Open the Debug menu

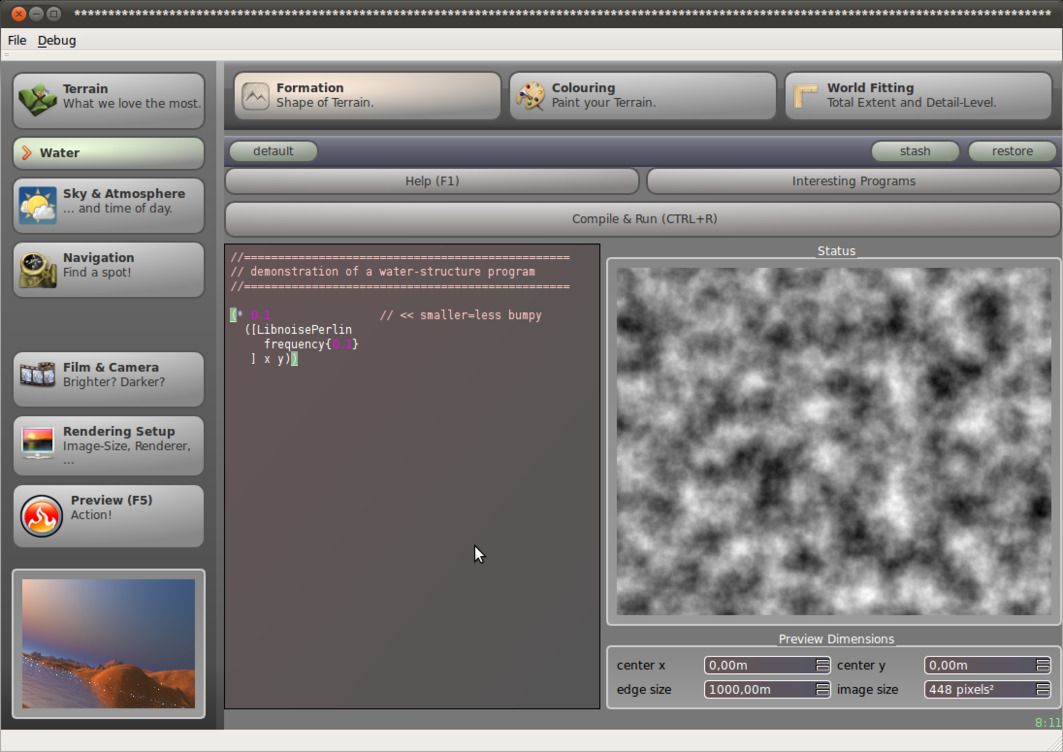(57, 40)
